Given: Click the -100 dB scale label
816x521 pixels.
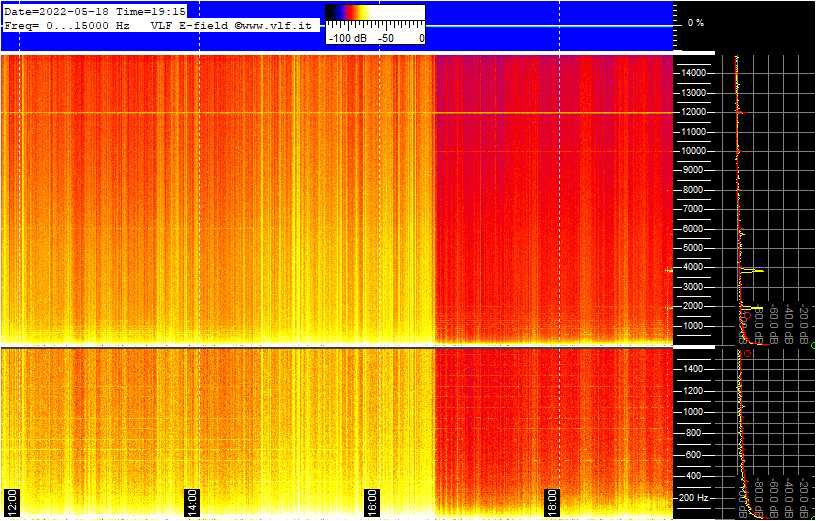Looking at the screenshot, I should [347, 38].
